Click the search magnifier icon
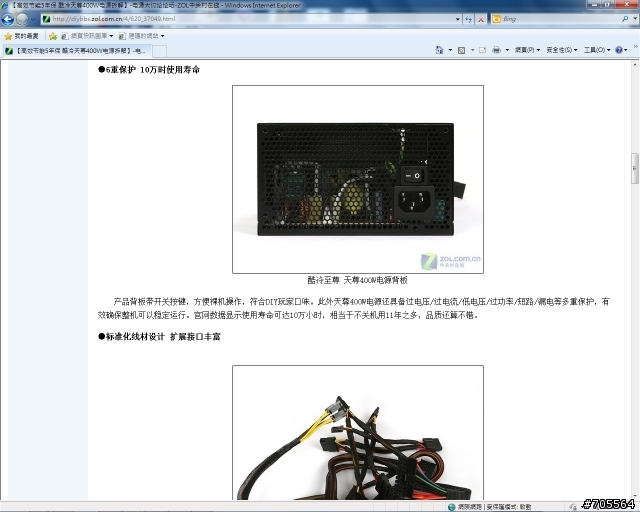 625,19
